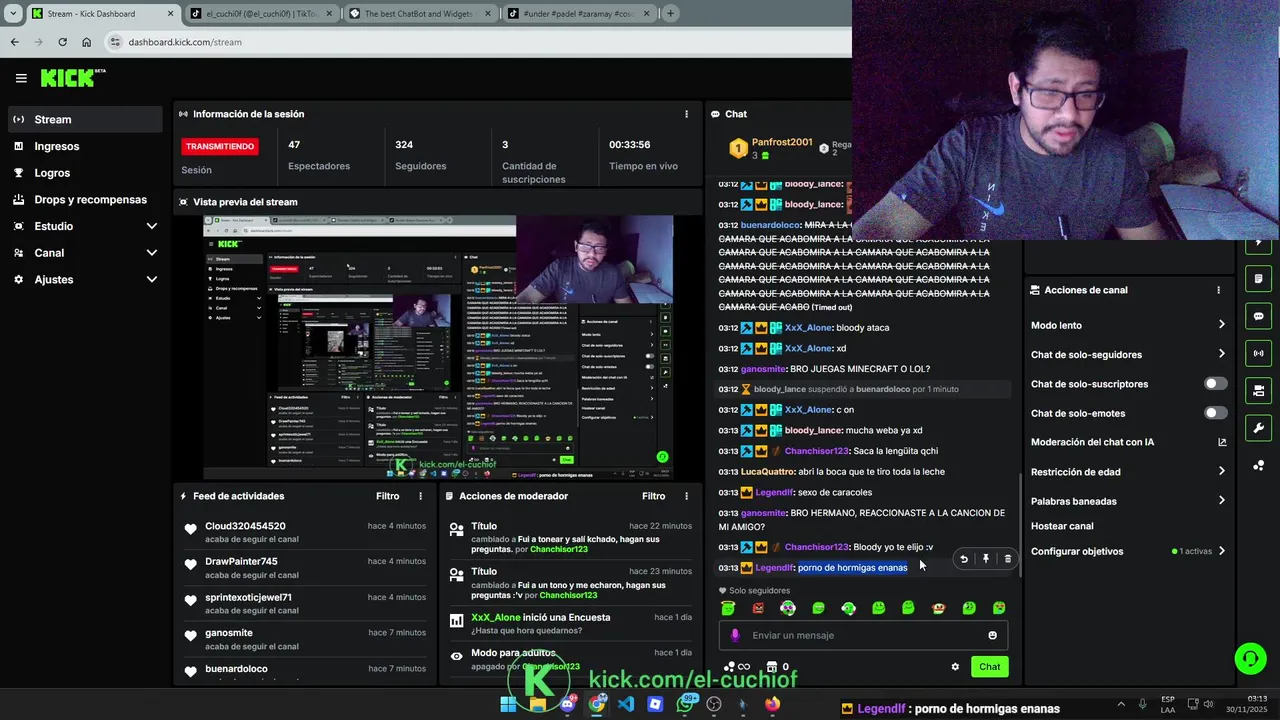Open the Acciones de canal kebab menu
This screenshot has width=1280, height=720.
(1218, 290)
